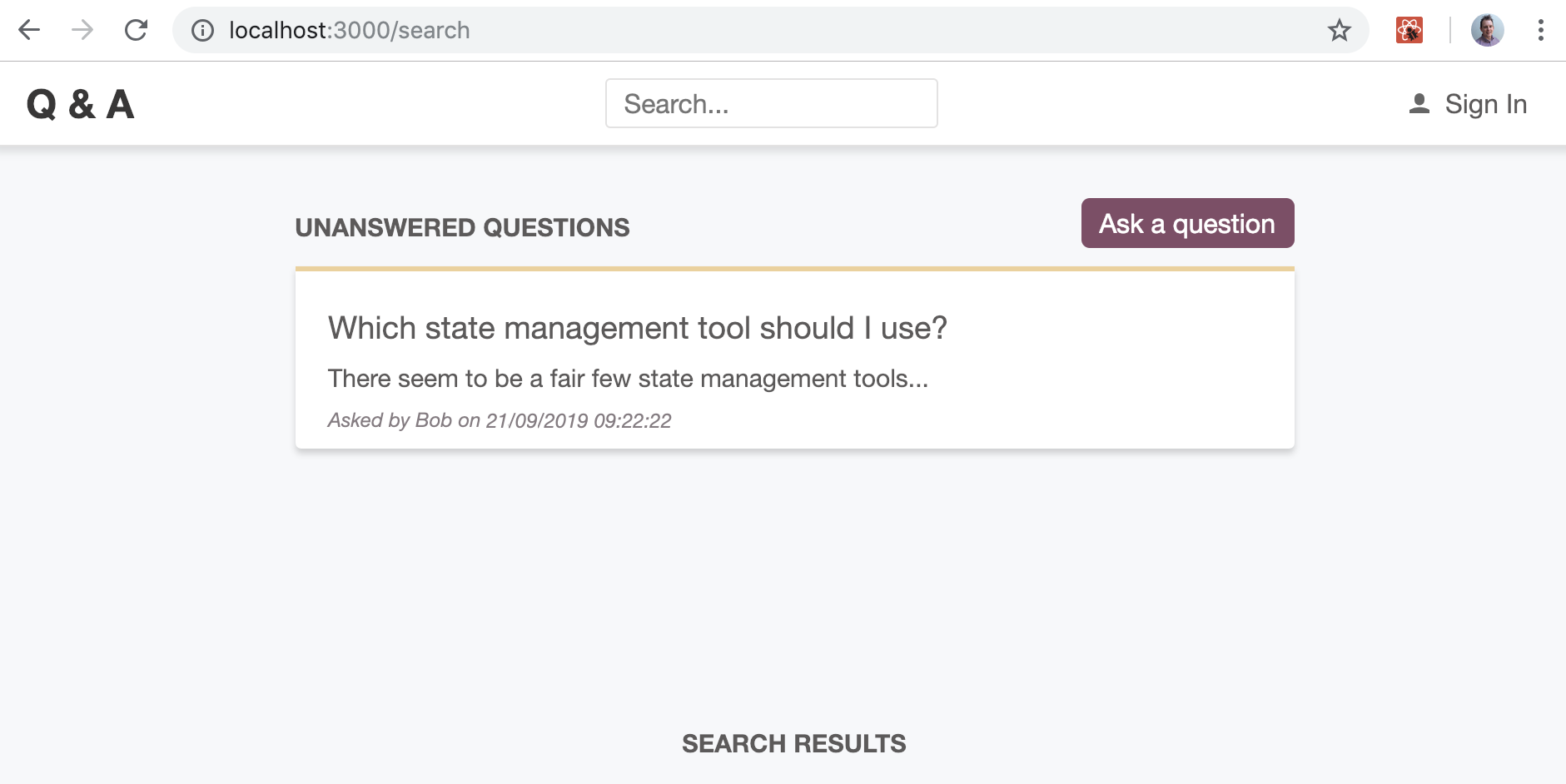This screenshot has width=1566, height=784.
Task: View site information icon in address bar
Action: coord(202,31)
